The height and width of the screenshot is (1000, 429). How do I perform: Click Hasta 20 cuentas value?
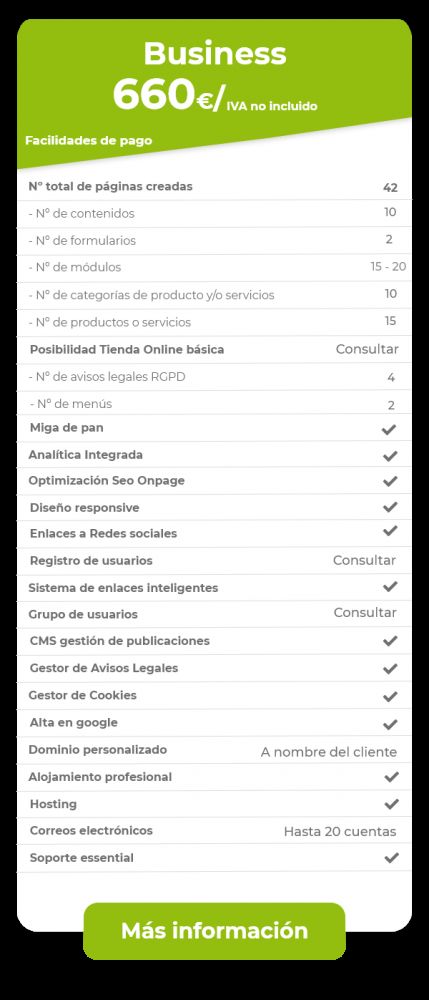point(340,832)
